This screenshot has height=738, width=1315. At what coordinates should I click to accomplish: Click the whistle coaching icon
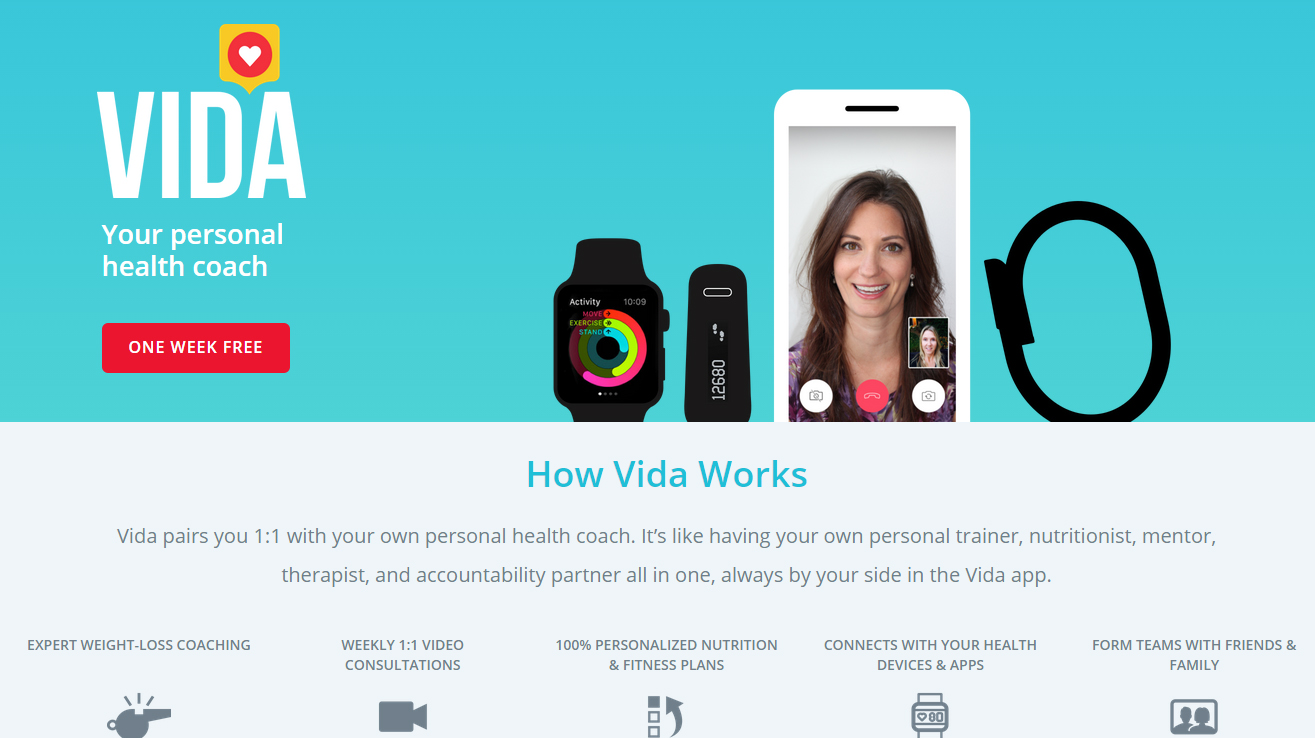coord(139,716)
